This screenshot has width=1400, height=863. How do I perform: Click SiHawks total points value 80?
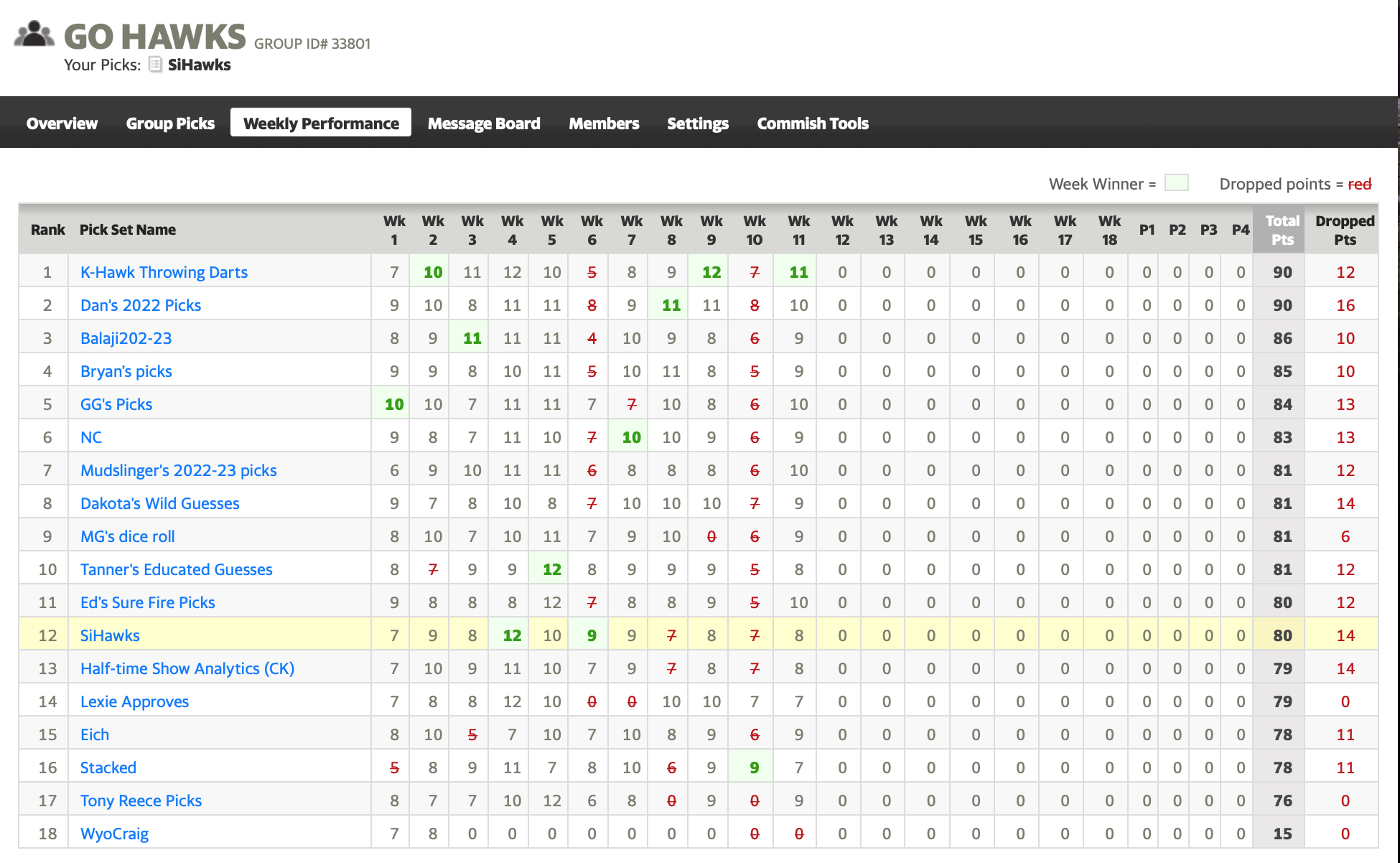coord(1282,635)
